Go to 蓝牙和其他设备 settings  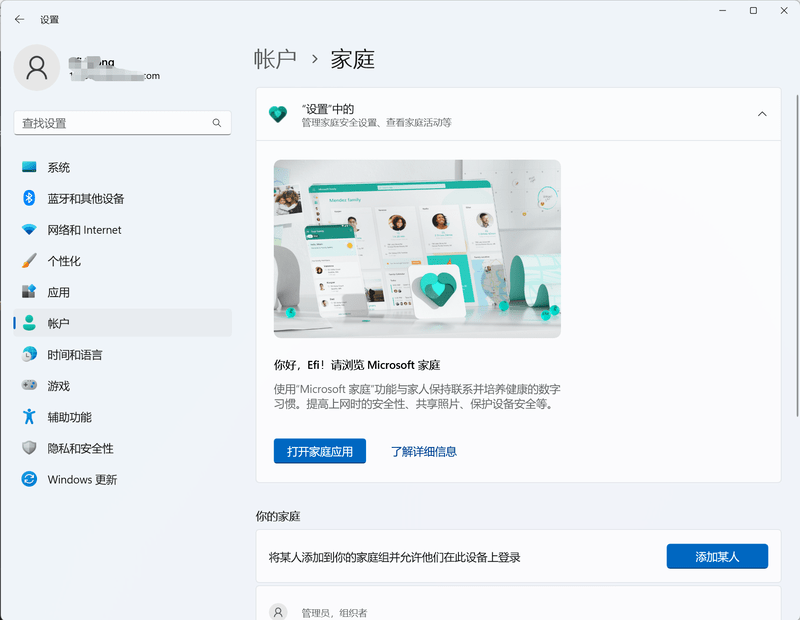click(x=122, y=199)
